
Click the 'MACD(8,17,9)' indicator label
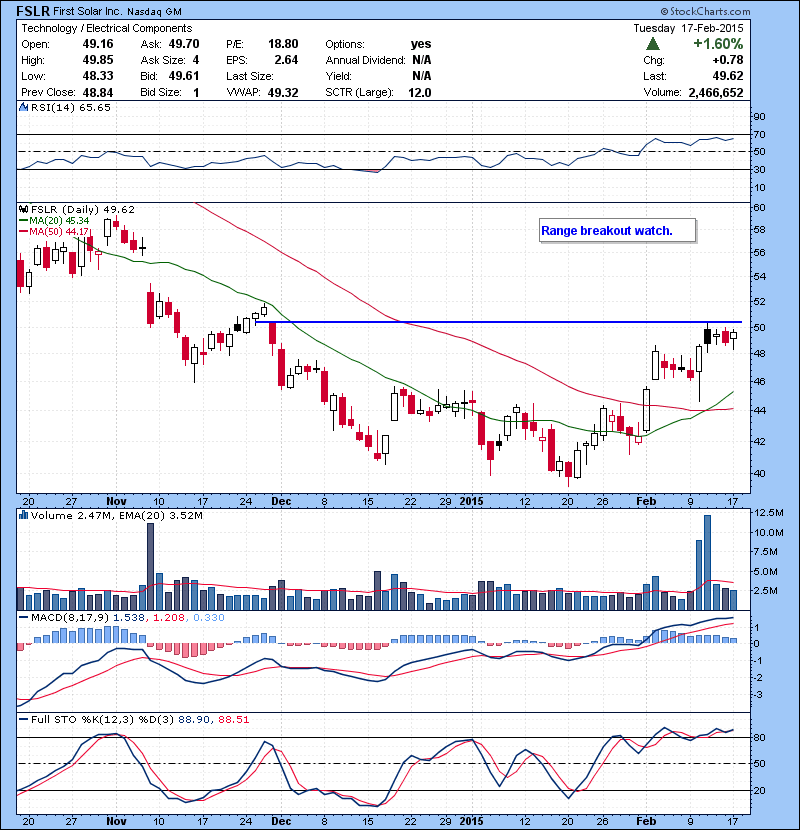(70, 617)
